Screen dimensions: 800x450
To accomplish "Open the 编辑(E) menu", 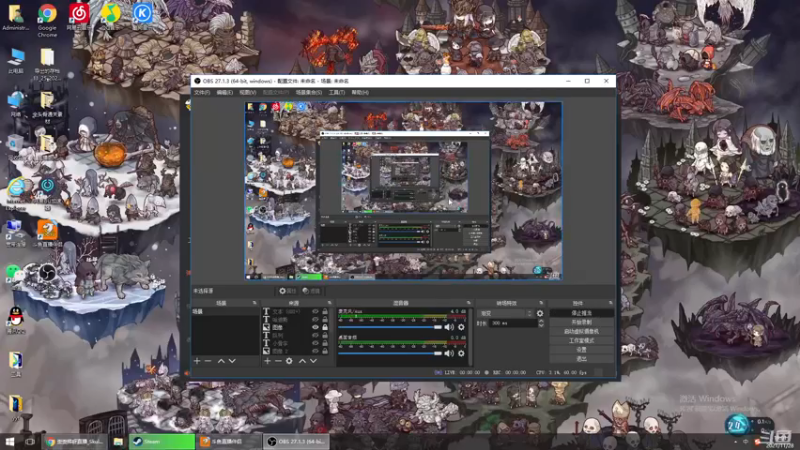I will coord(224,92).
